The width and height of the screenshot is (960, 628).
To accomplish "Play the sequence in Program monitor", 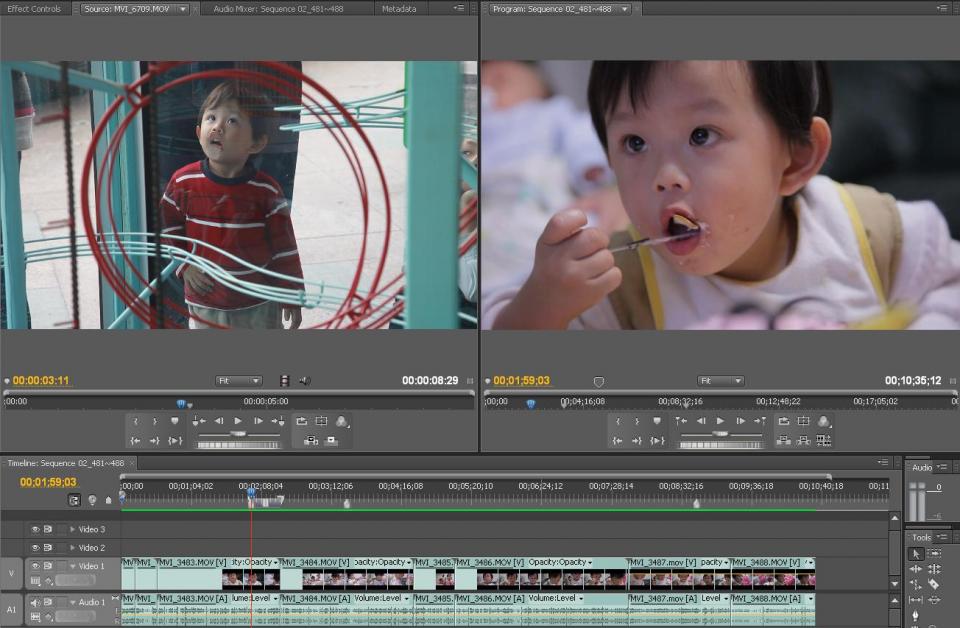I will pyautogui.click(x=721, y=421).
